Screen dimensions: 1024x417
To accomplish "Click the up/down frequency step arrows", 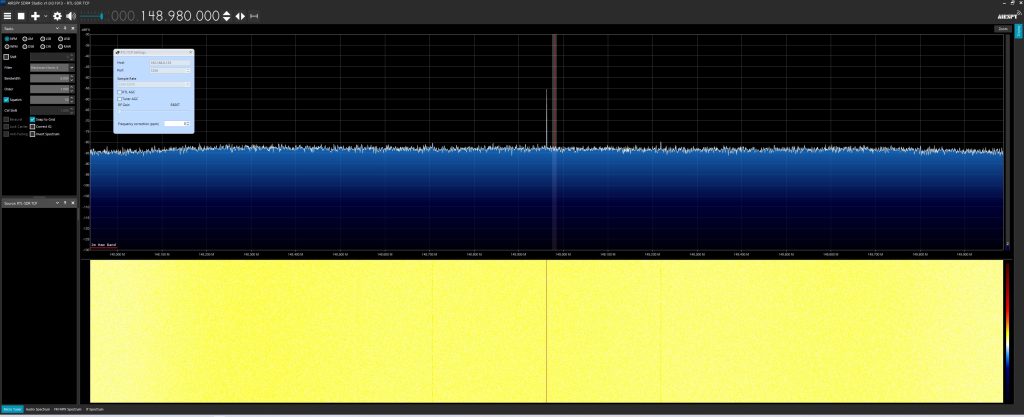I will coord(227,16).
